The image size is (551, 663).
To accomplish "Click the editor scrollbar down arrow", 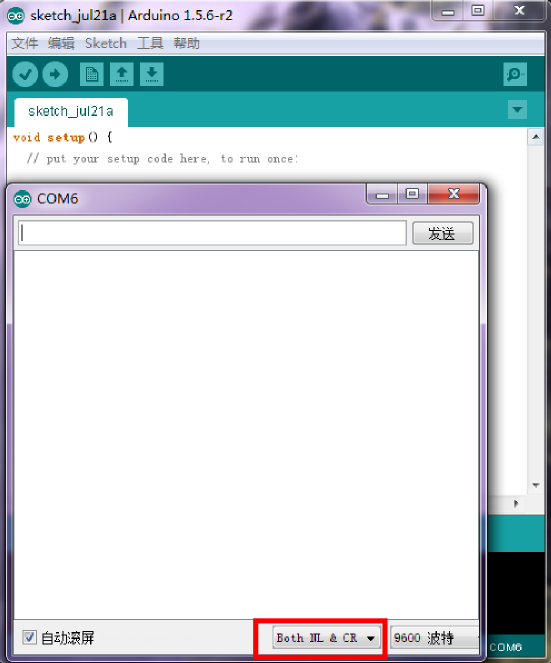I will [x=536, y=485].
